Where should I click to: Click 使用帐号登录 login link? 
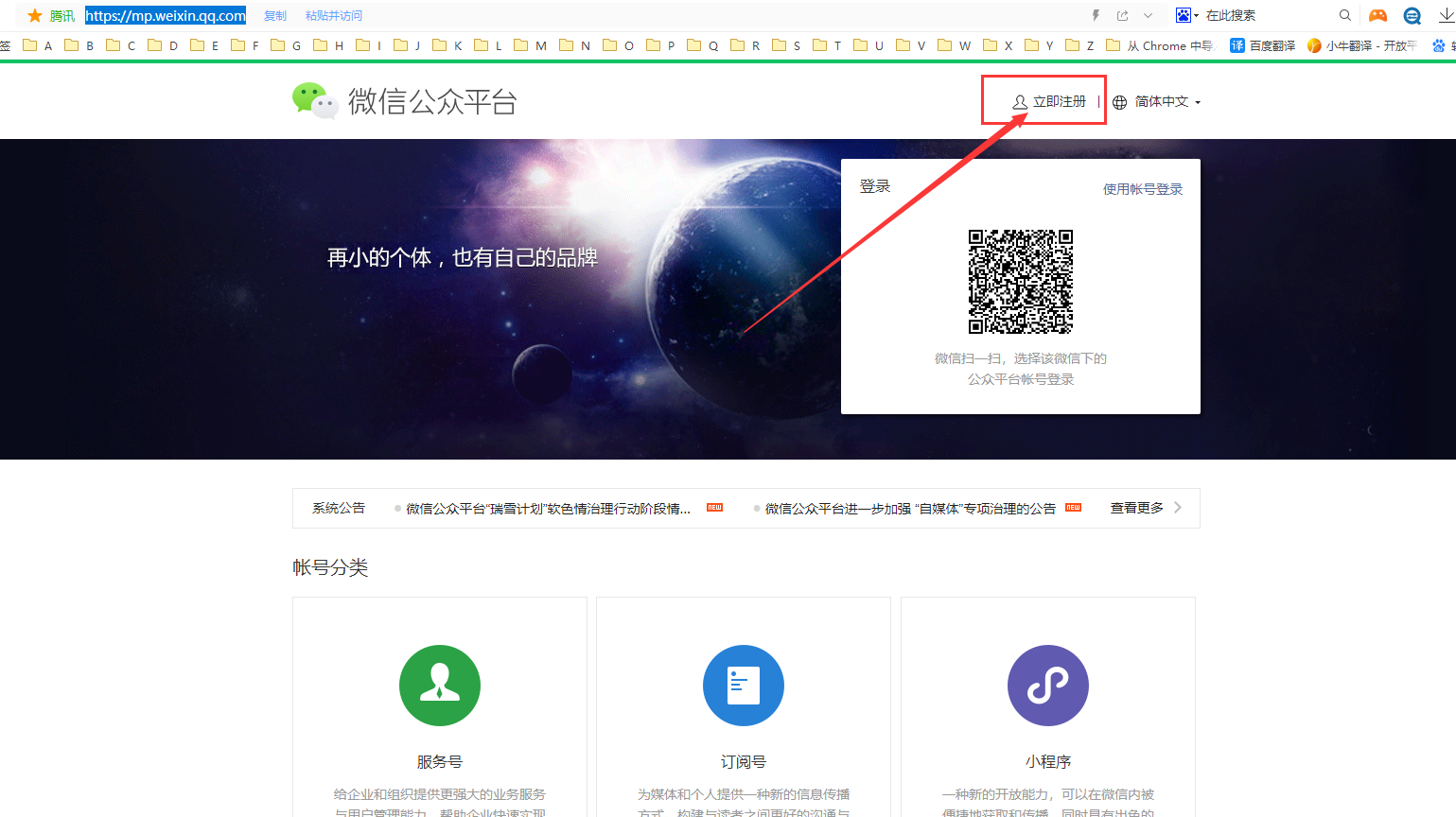(1143, 189)
